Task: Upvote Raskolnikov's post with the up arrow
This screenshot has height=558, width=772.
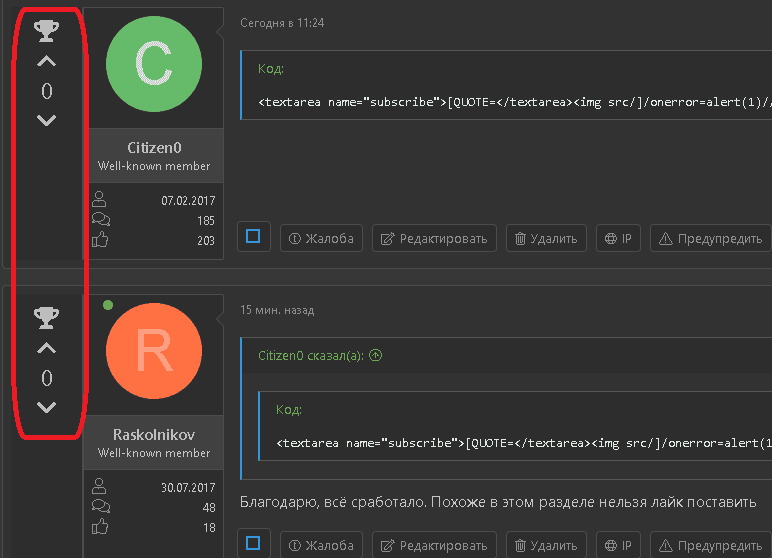Action: 46,349
